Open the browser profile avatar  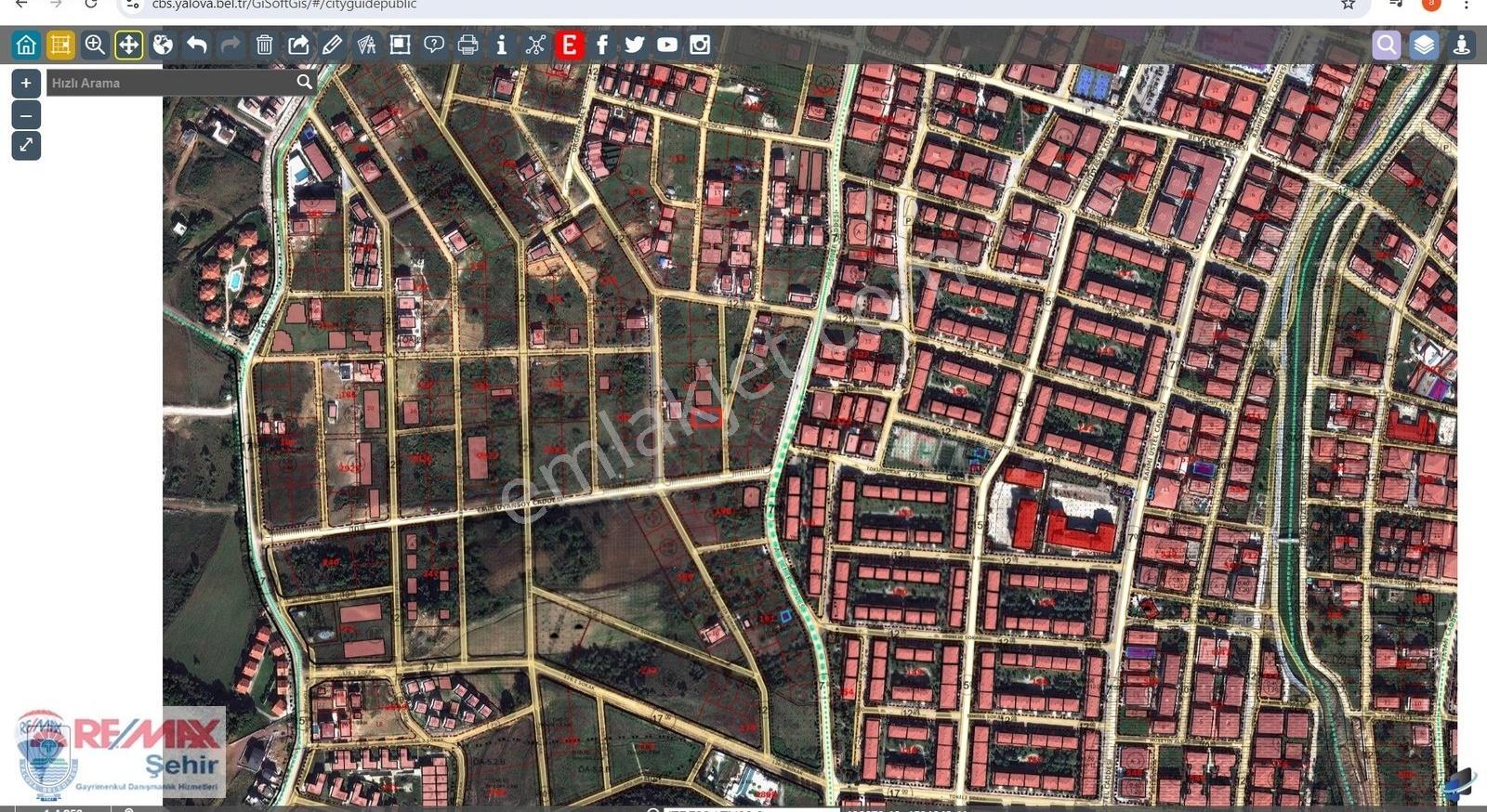pos(1431,4)
